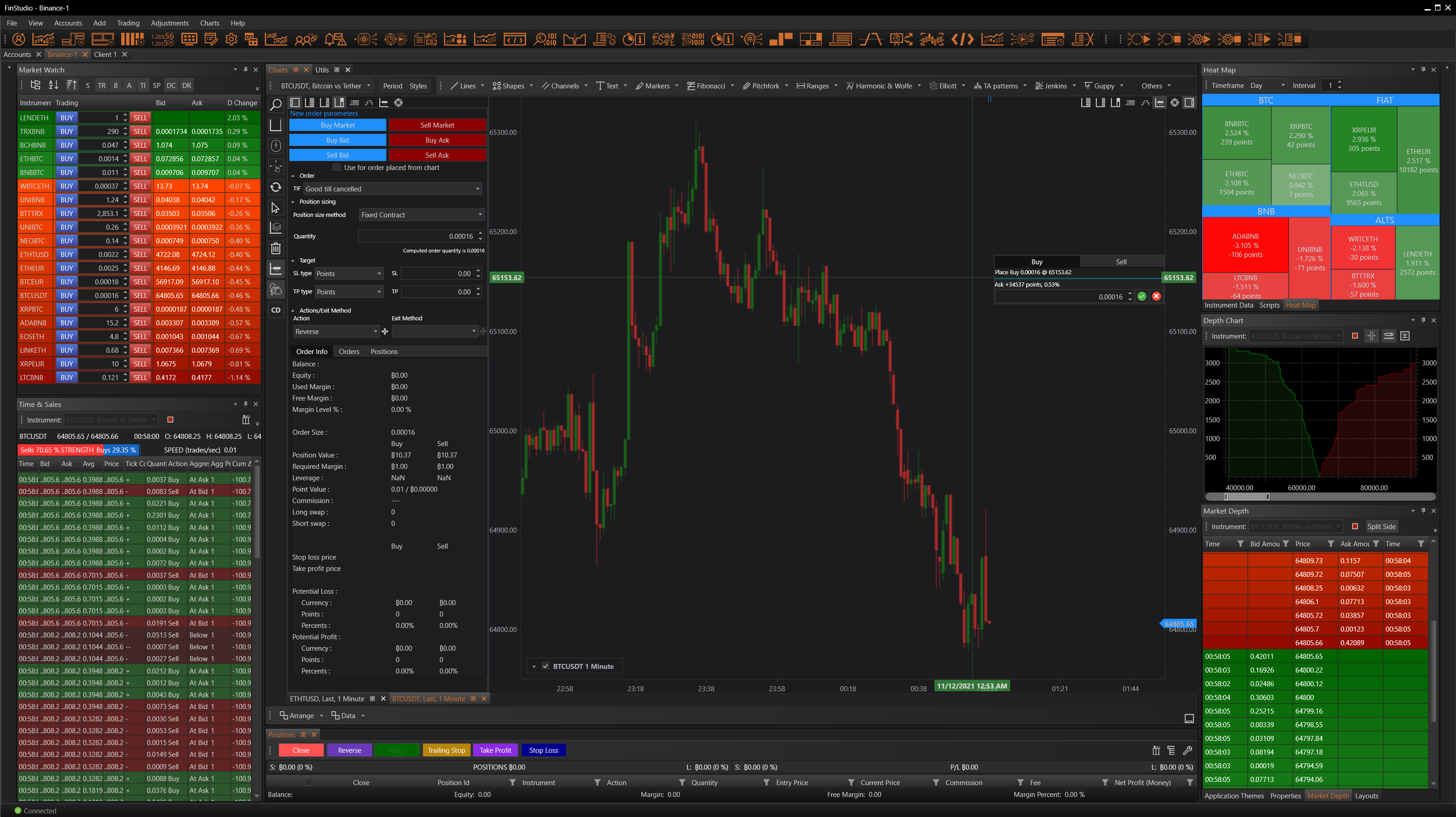Toggle the Split Side option in Market Depth
Screen dimensions: 1456x817
(1381, 527)
